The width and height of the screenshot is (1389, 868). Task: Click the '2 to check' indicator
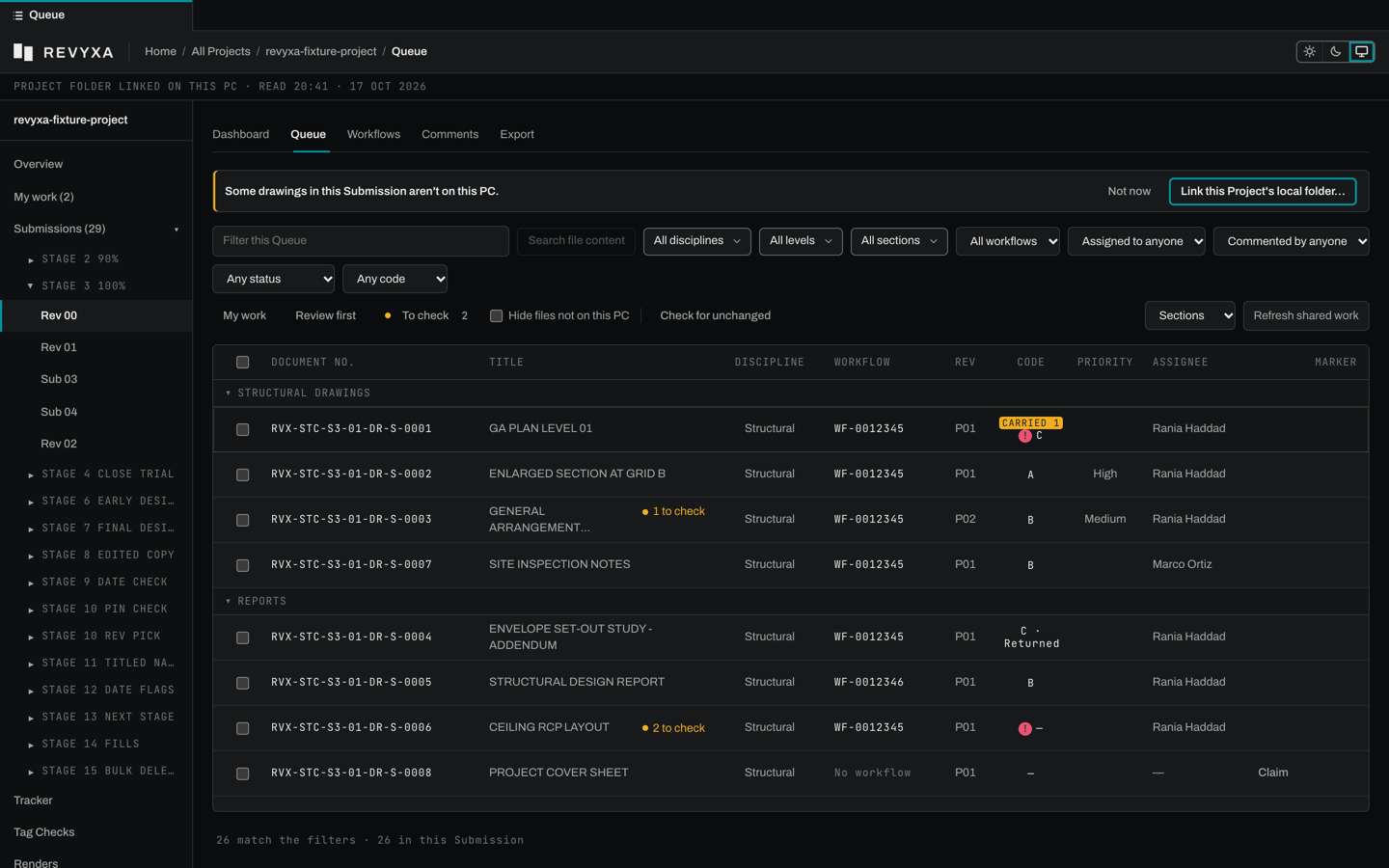[673, 728]
